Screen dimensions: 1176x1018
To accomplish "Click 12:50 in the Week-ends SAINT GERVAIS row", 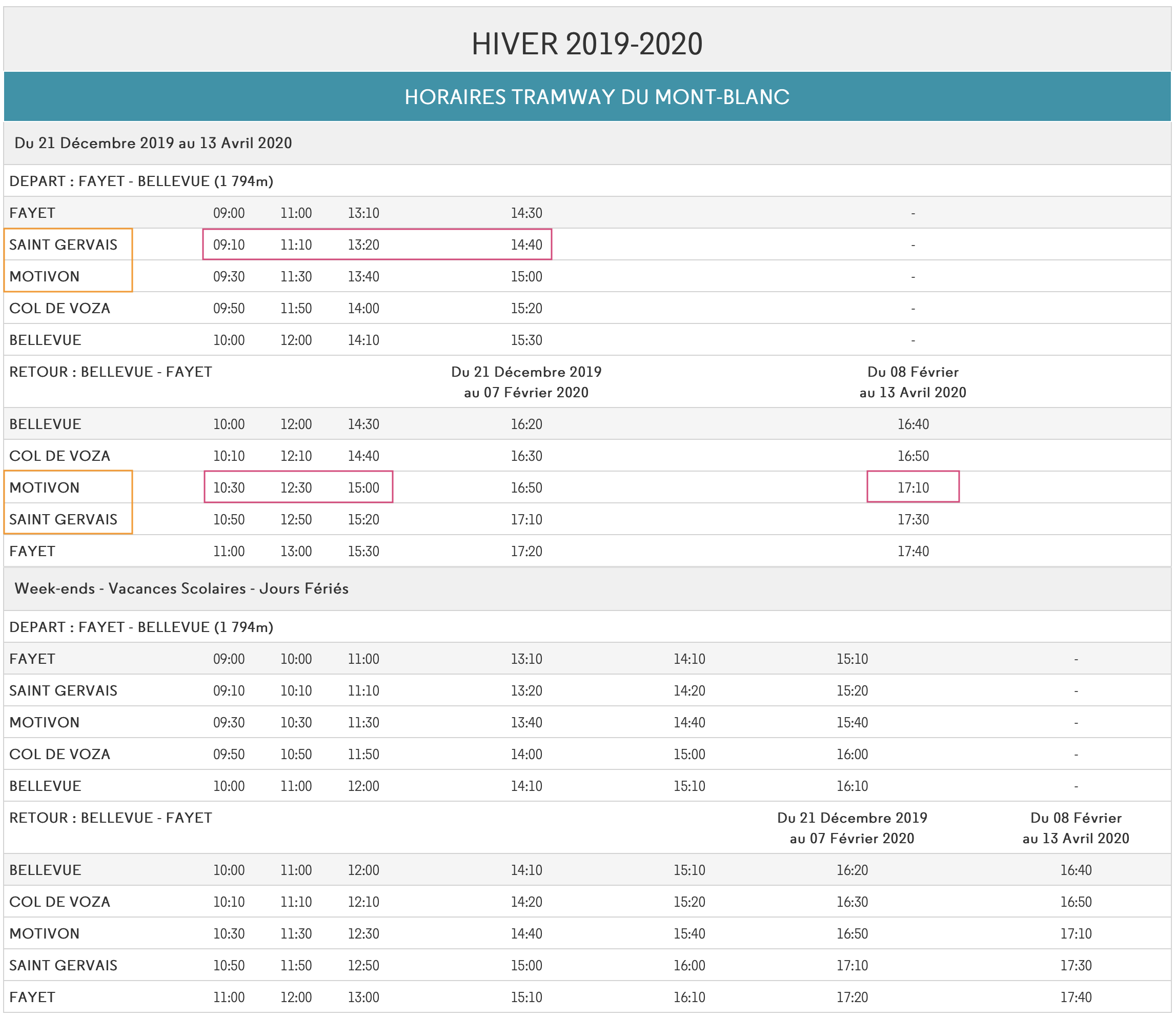I will (363, 965).
